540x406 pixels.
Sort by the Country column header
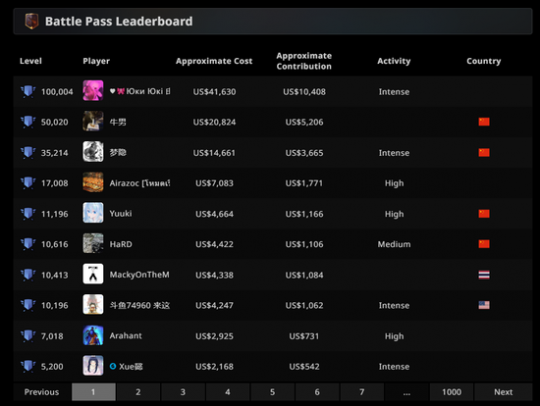484,61
